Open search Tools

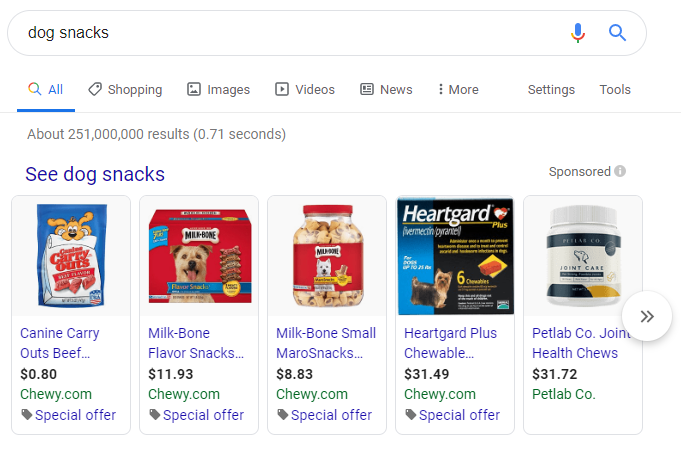[615, 90]
